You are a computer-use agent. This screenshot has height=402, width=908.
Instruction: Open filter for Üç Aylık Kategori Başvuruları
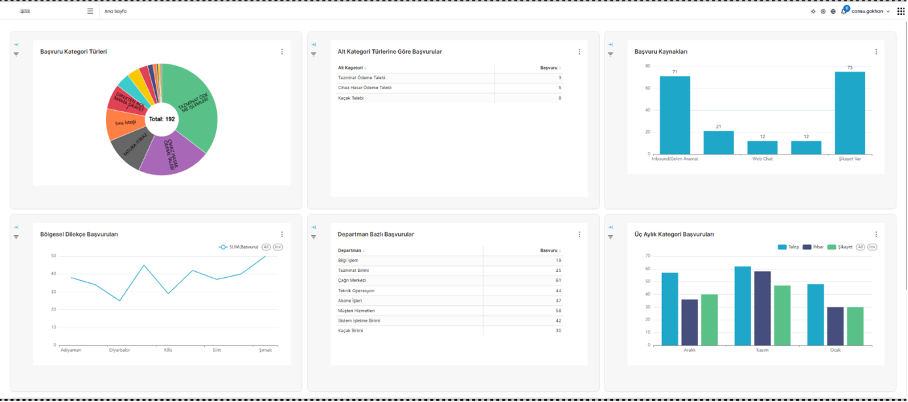coord(610,236)
